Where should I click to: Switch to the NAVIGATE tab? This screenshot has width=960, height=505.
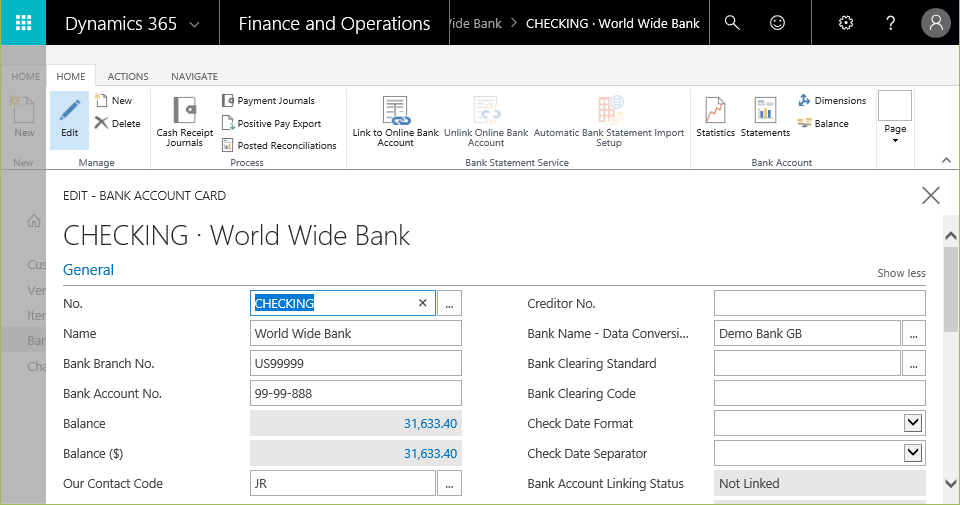point(194,77)
